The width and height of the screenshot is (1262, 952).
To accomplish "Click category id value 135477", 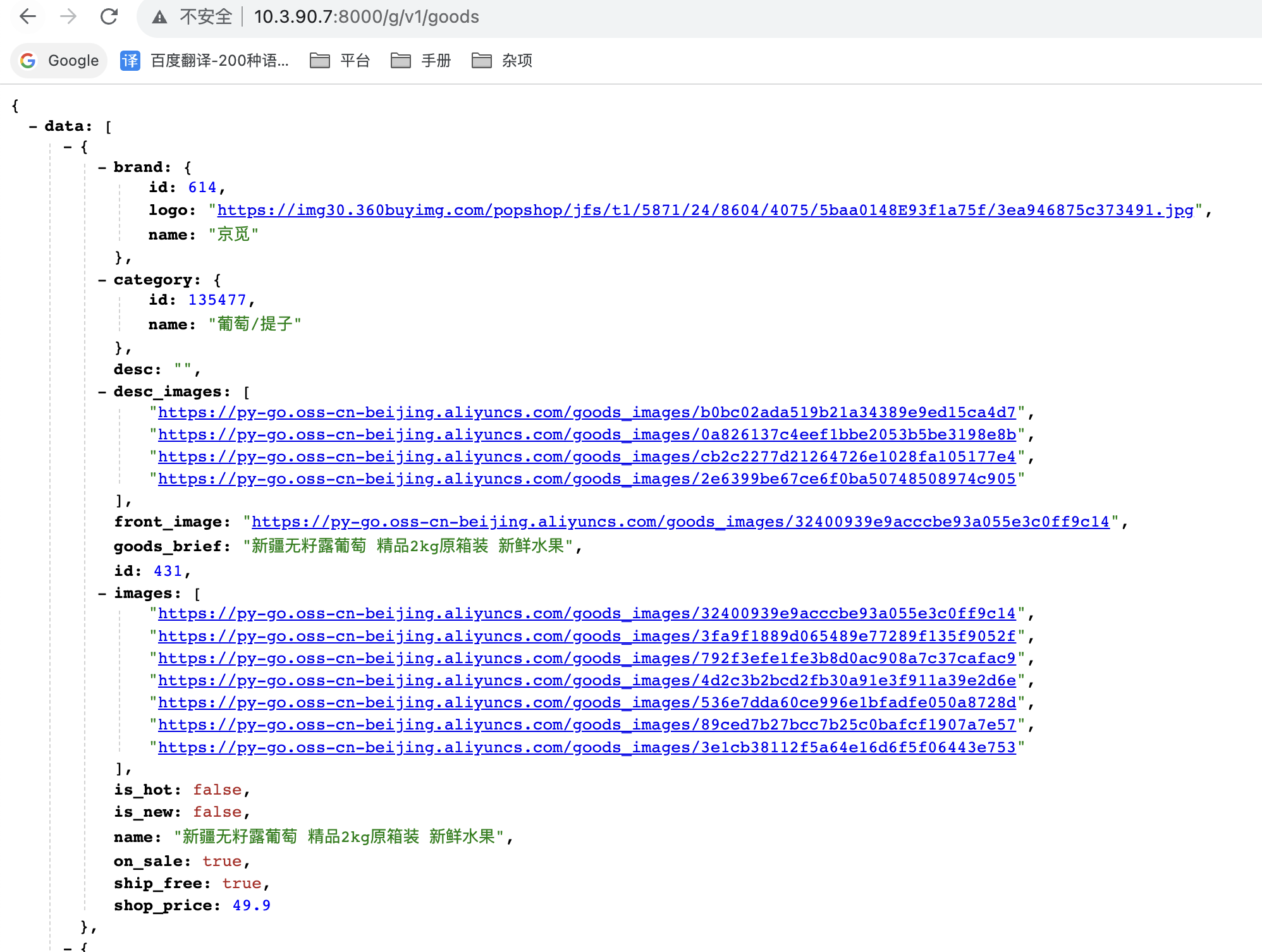I will pyautogui.click(x=217, y=300).
